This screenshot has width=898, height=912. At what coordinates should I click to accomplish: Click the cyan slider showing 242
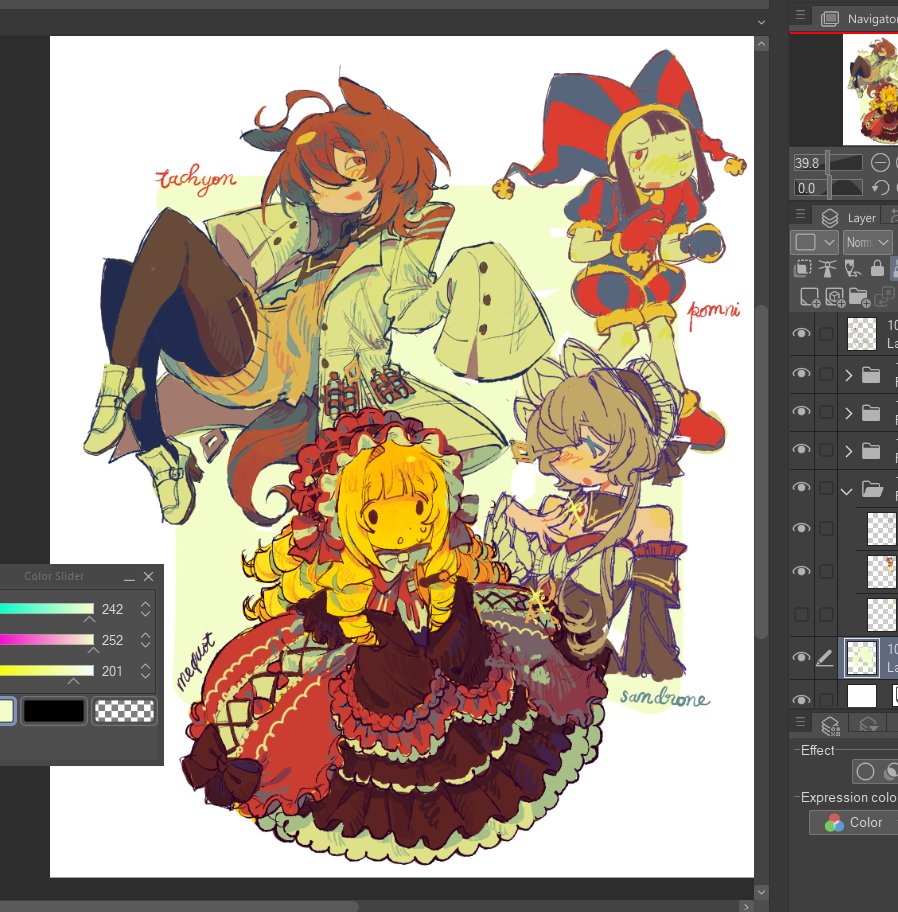tap(47, 608)
